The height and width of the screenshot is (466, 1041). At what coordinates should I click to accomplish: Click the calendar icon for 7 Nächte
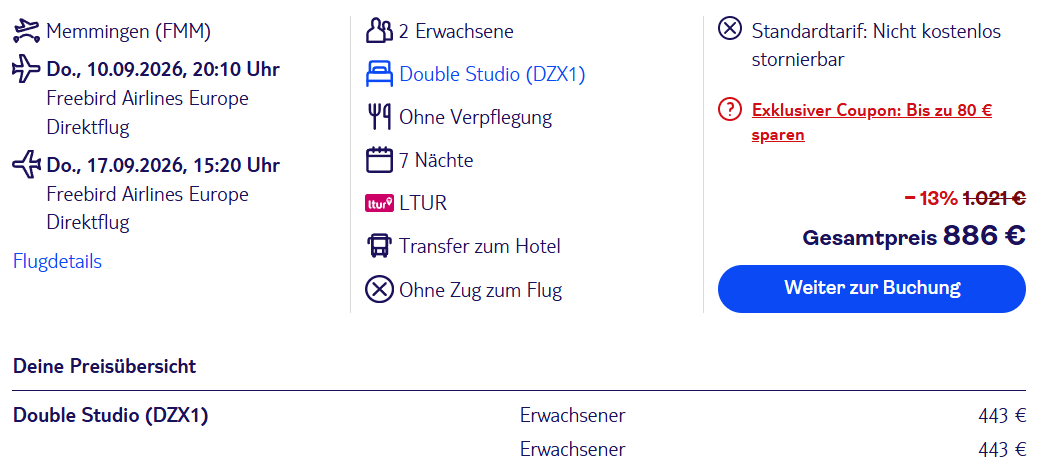click(x=380, y=160)
